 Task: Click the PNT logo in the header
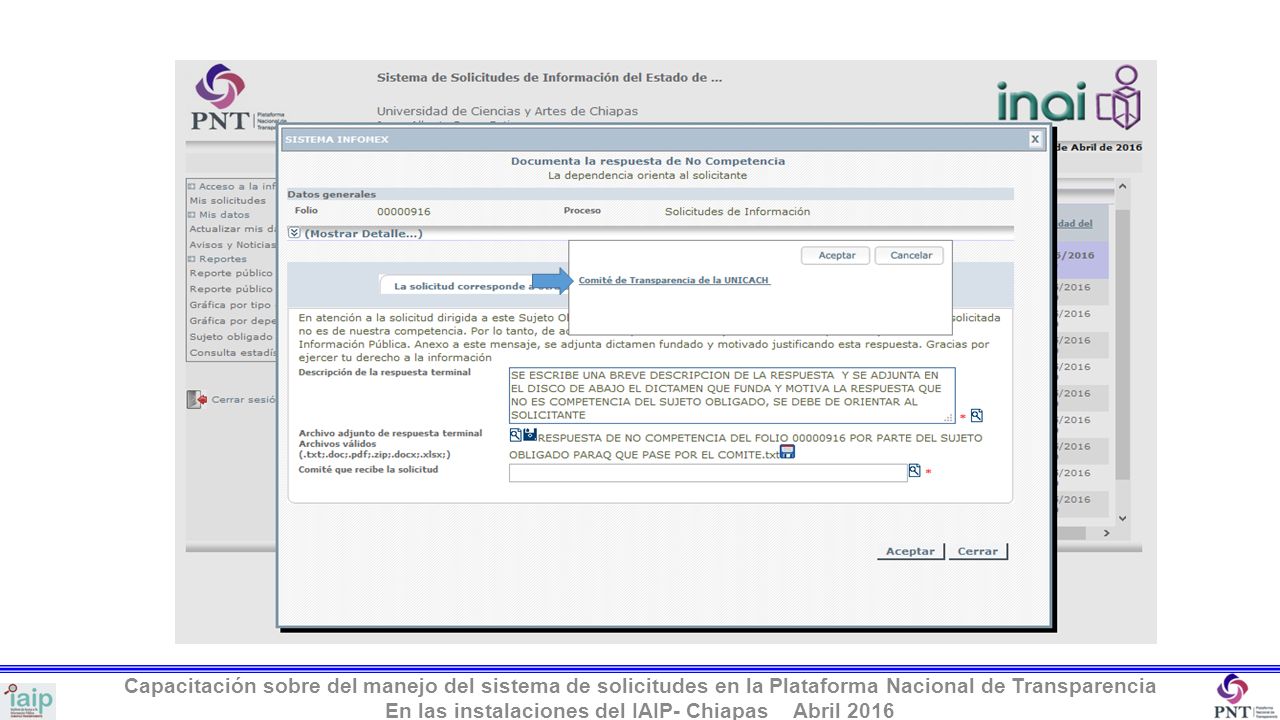point(240,97)
